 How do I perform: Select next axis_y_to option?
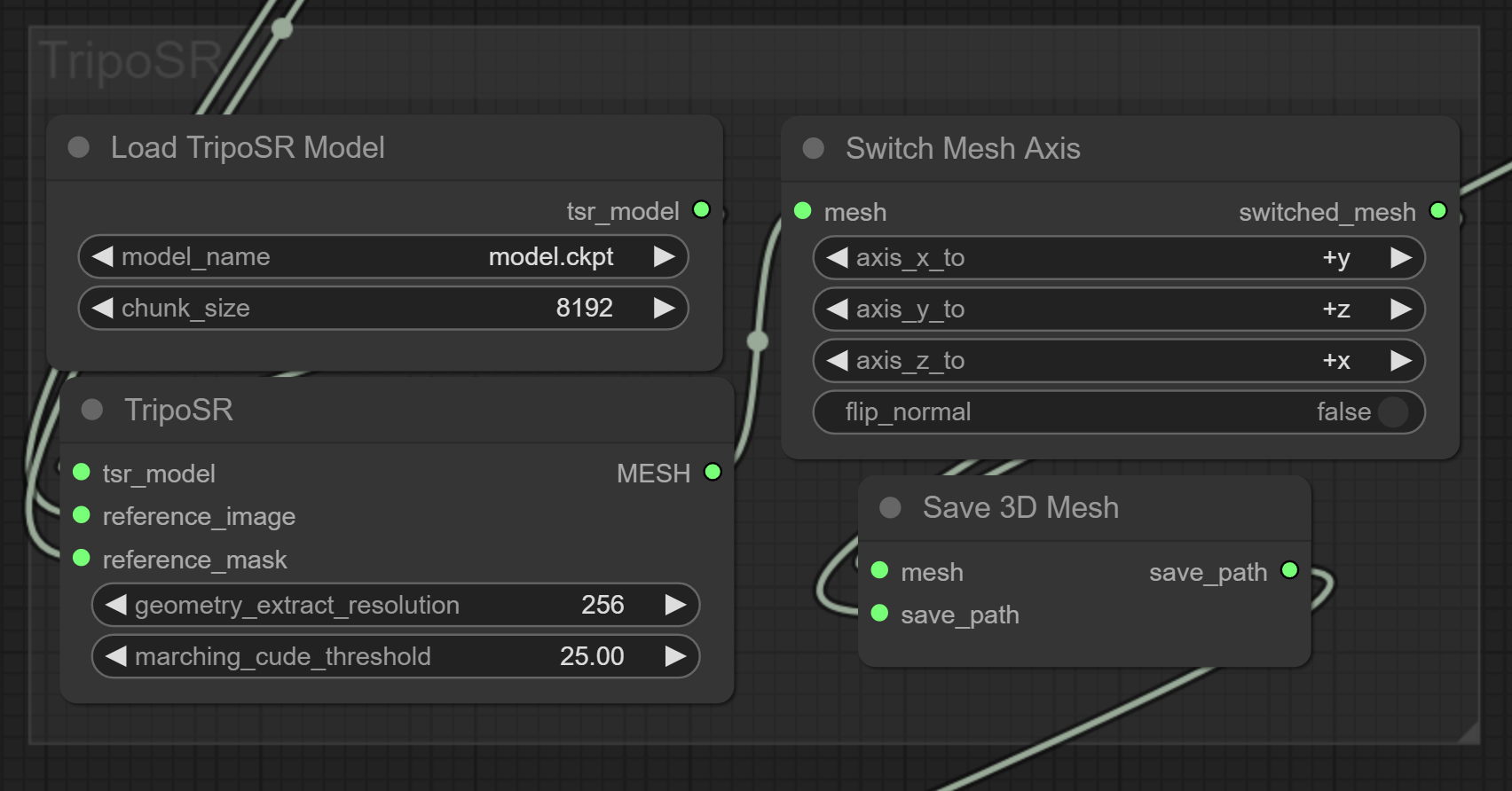[x=1401, y=309]
